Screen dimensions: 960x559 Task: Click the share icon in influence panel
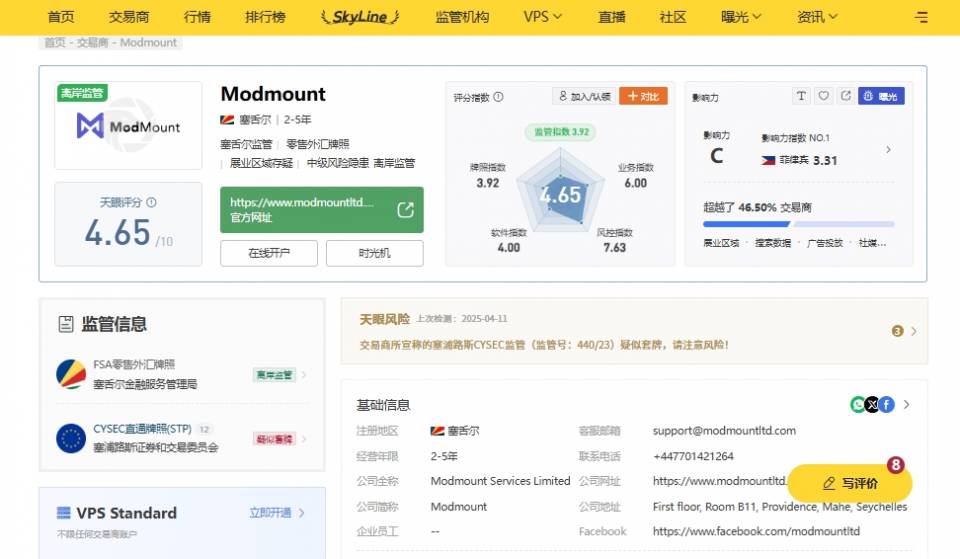[846, 96]
